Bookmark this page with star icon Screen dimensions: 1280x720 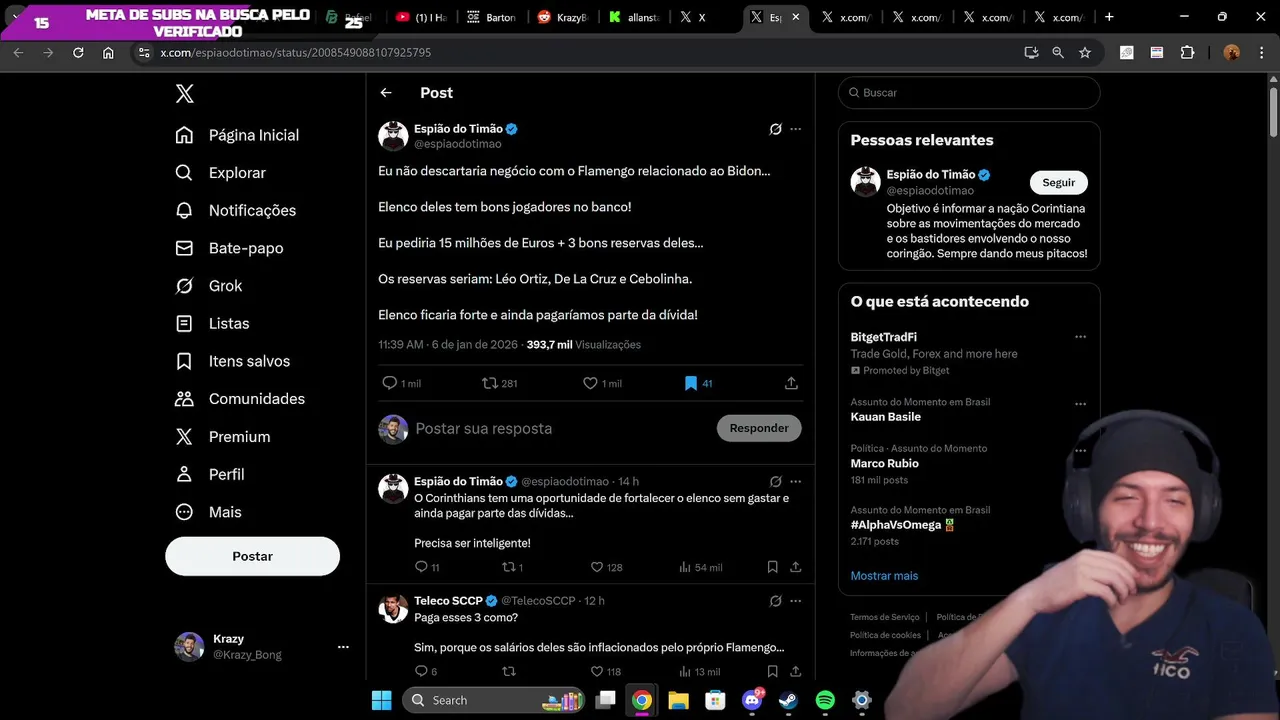pyautogui.click(x=1085, y=52)
